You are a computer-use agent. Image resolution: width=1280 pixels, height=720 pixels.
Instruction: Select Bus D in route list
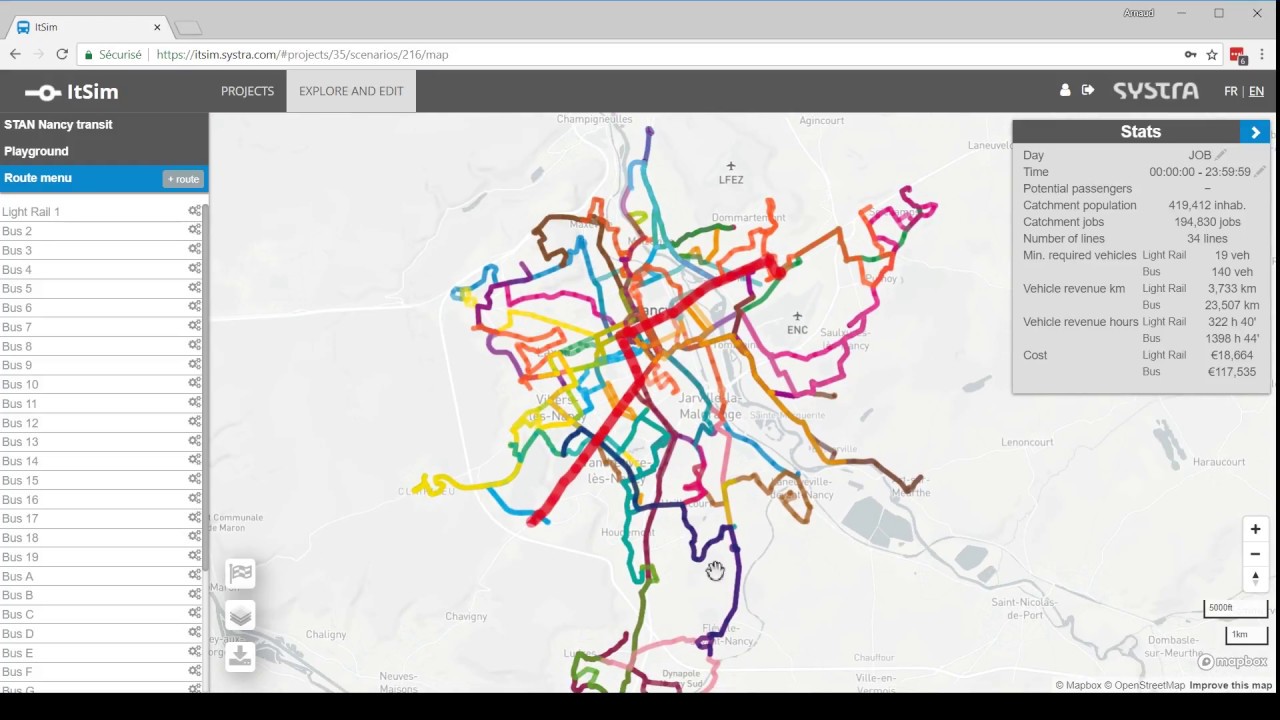100,633
